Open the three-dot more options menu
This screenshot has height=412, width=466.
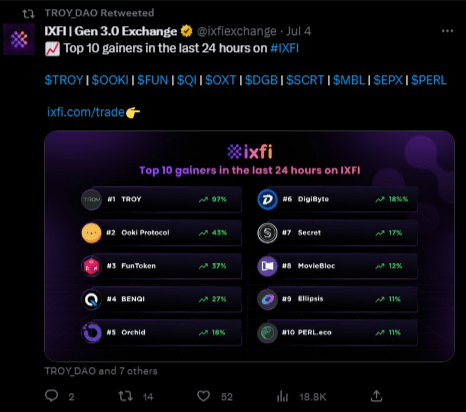[447, 31]
